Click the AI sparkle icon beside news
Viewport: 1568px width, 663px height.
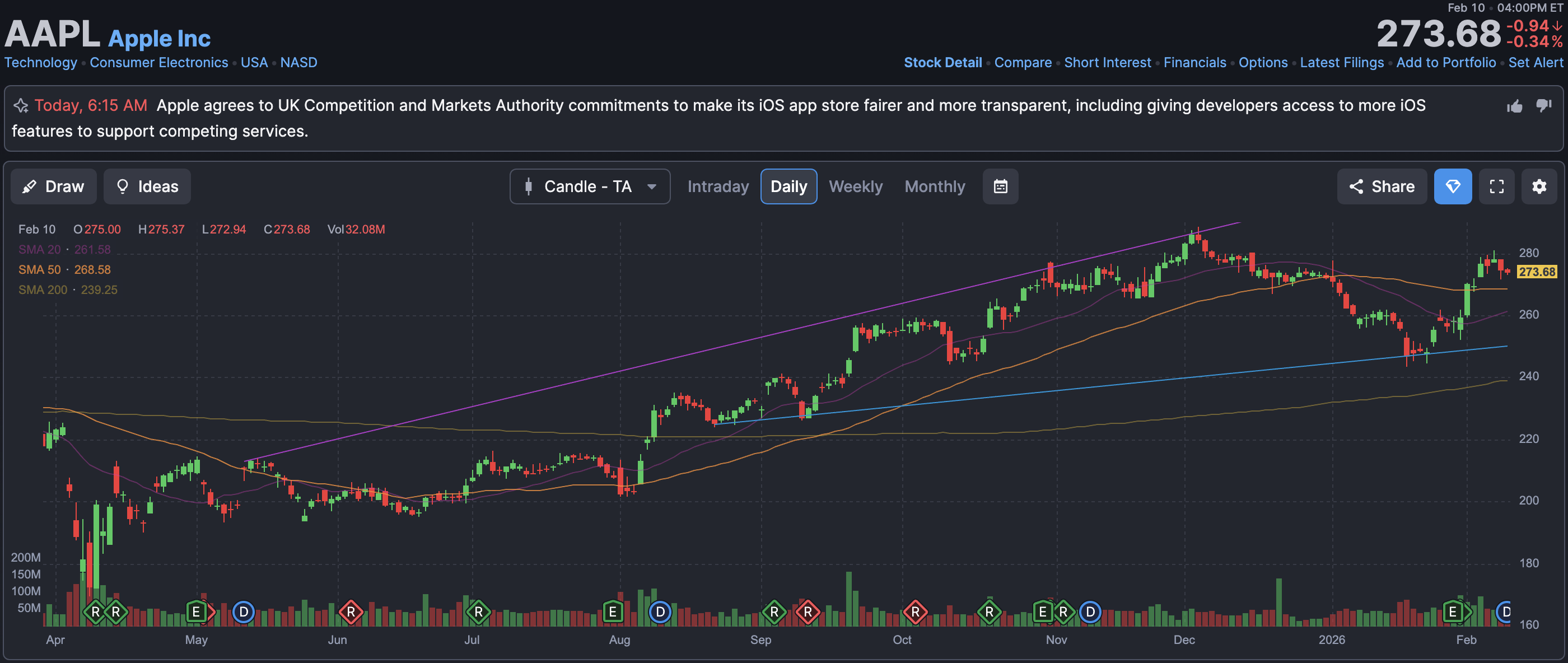21,106
